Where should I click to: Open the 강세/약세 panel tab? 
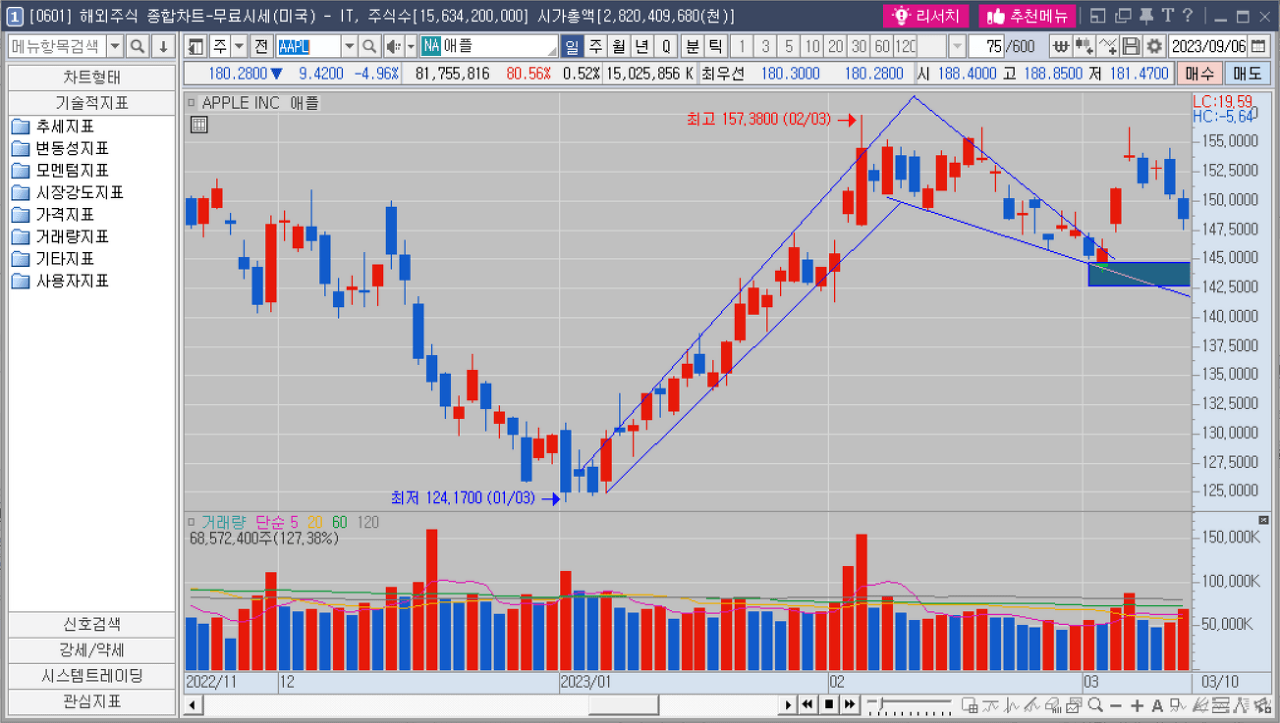[x=92, y=649]
